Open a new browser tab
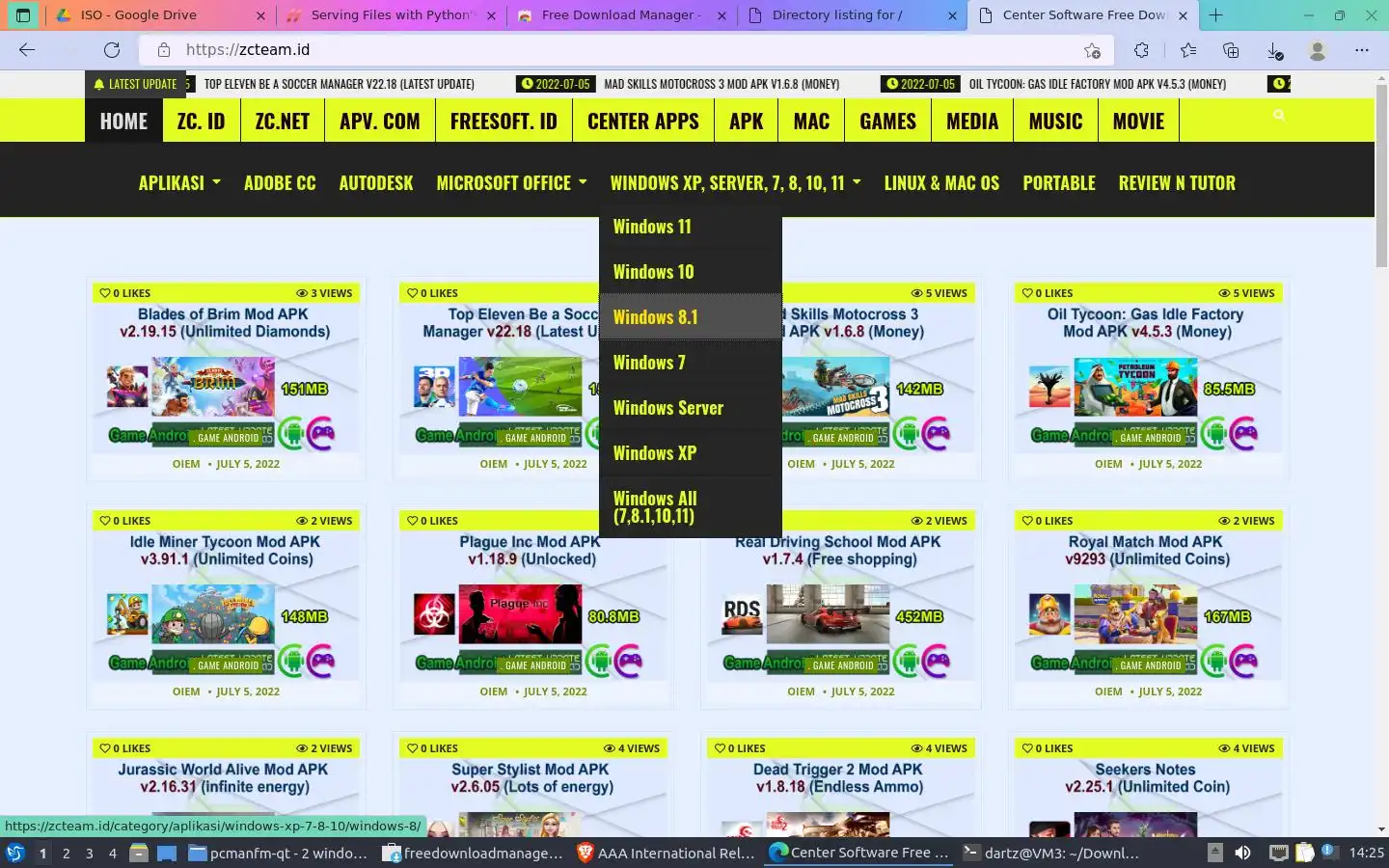This screenshot has height=868, width=1389. click(x=1215, y=15)
